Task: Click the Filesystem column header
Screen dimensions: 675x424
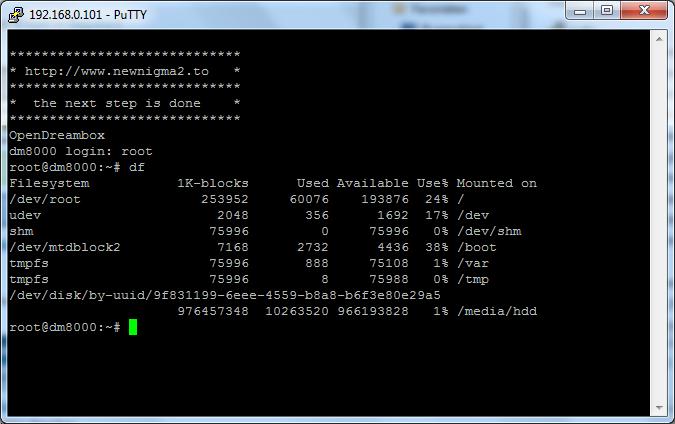Action: [x=49, y=183]
